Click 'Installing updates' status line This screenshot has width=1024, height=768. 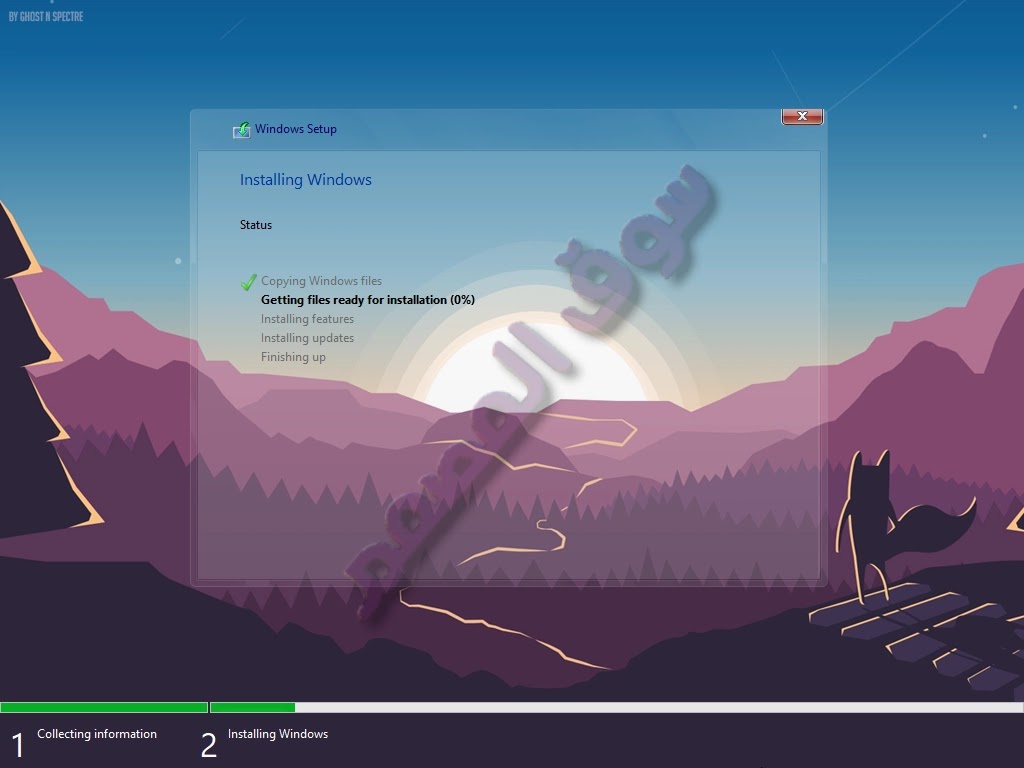[307, 338]
